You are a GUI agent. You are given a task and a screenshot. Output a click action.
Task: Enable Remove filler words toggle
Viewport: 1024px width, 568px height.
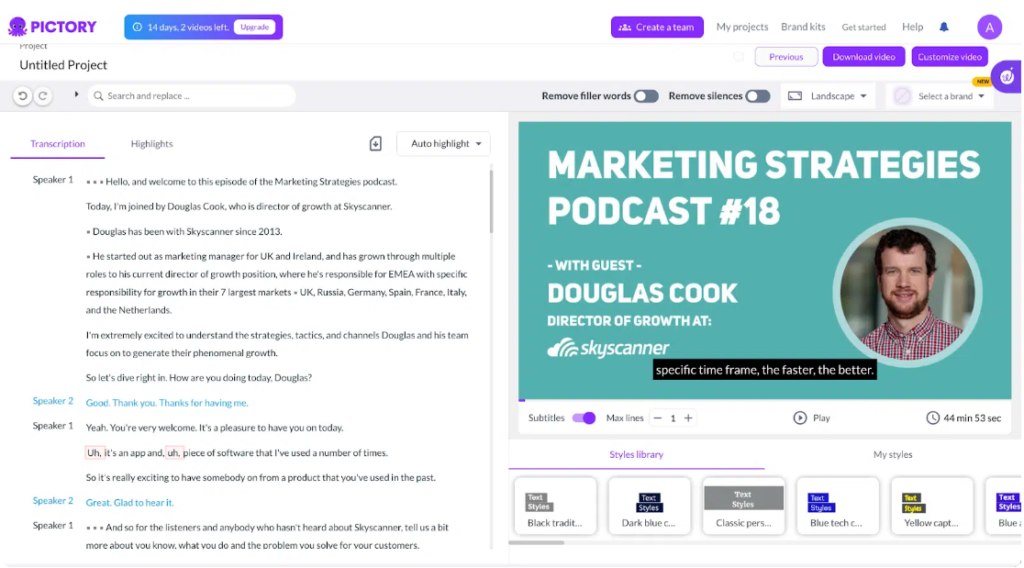(646, 96)
